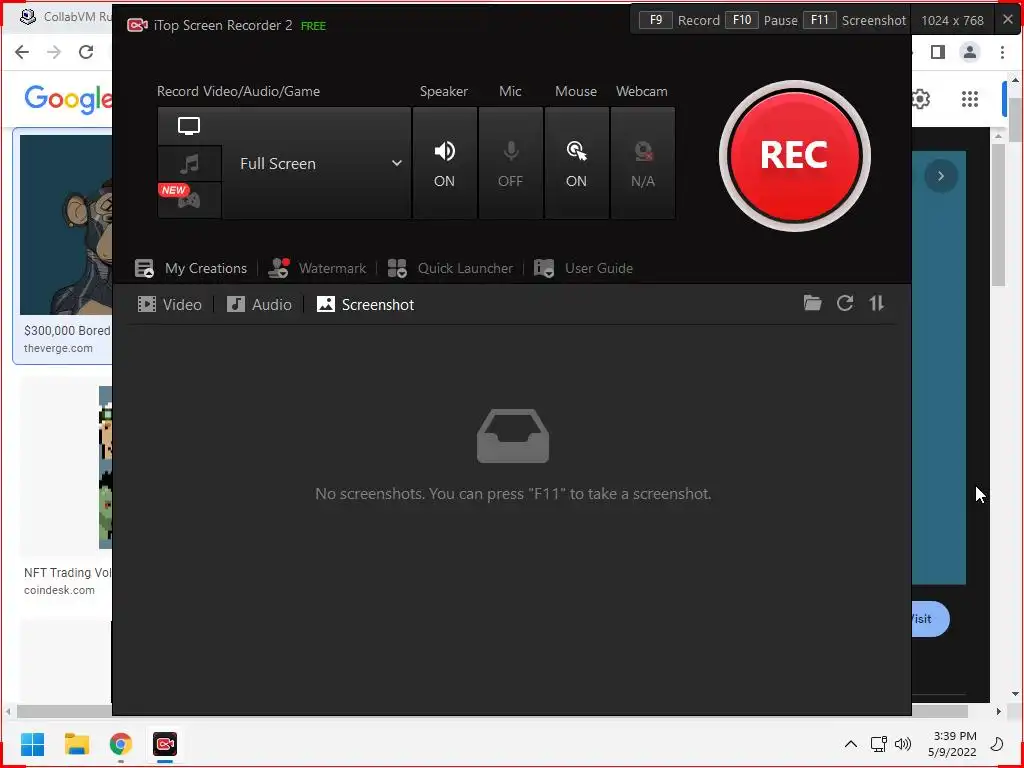Viewport: 1024px width, 768px height.
Task: Click the F10 Pause hotkey label
Action: (x=761, y=20)
